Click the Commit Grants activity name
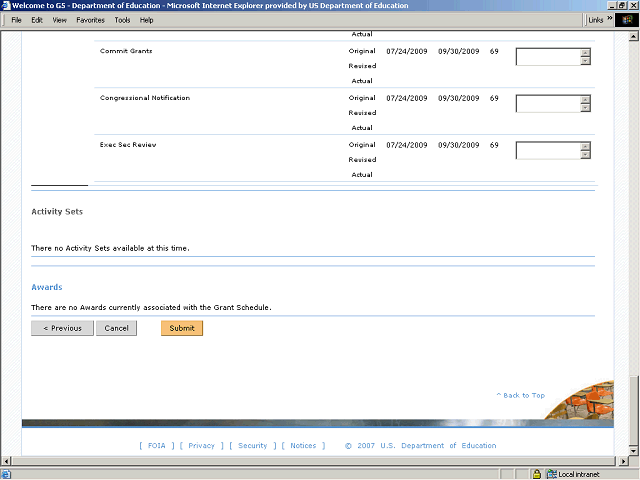The height and width of the screenshot is (480, 640). (x=126, y=51)
